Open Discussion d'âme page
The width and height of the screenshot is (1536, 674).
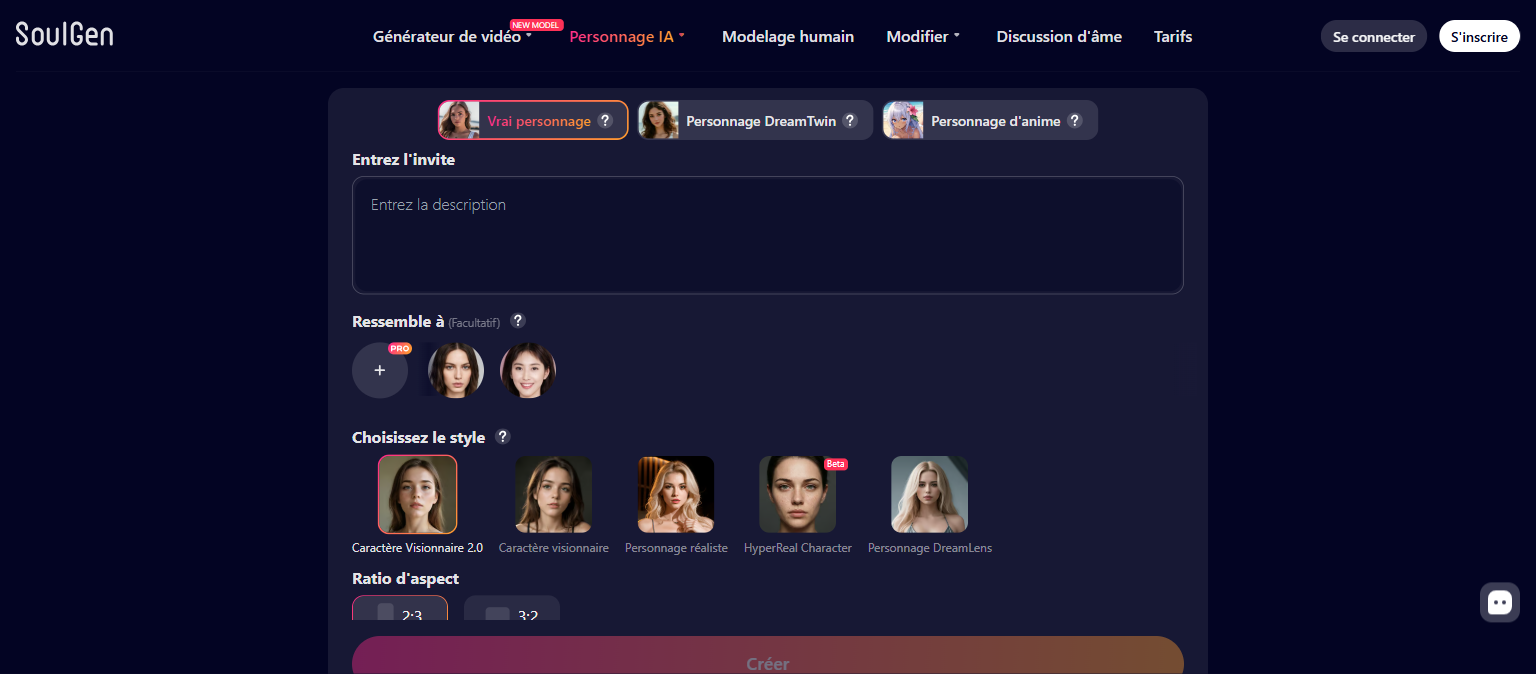click(1059, 36)
